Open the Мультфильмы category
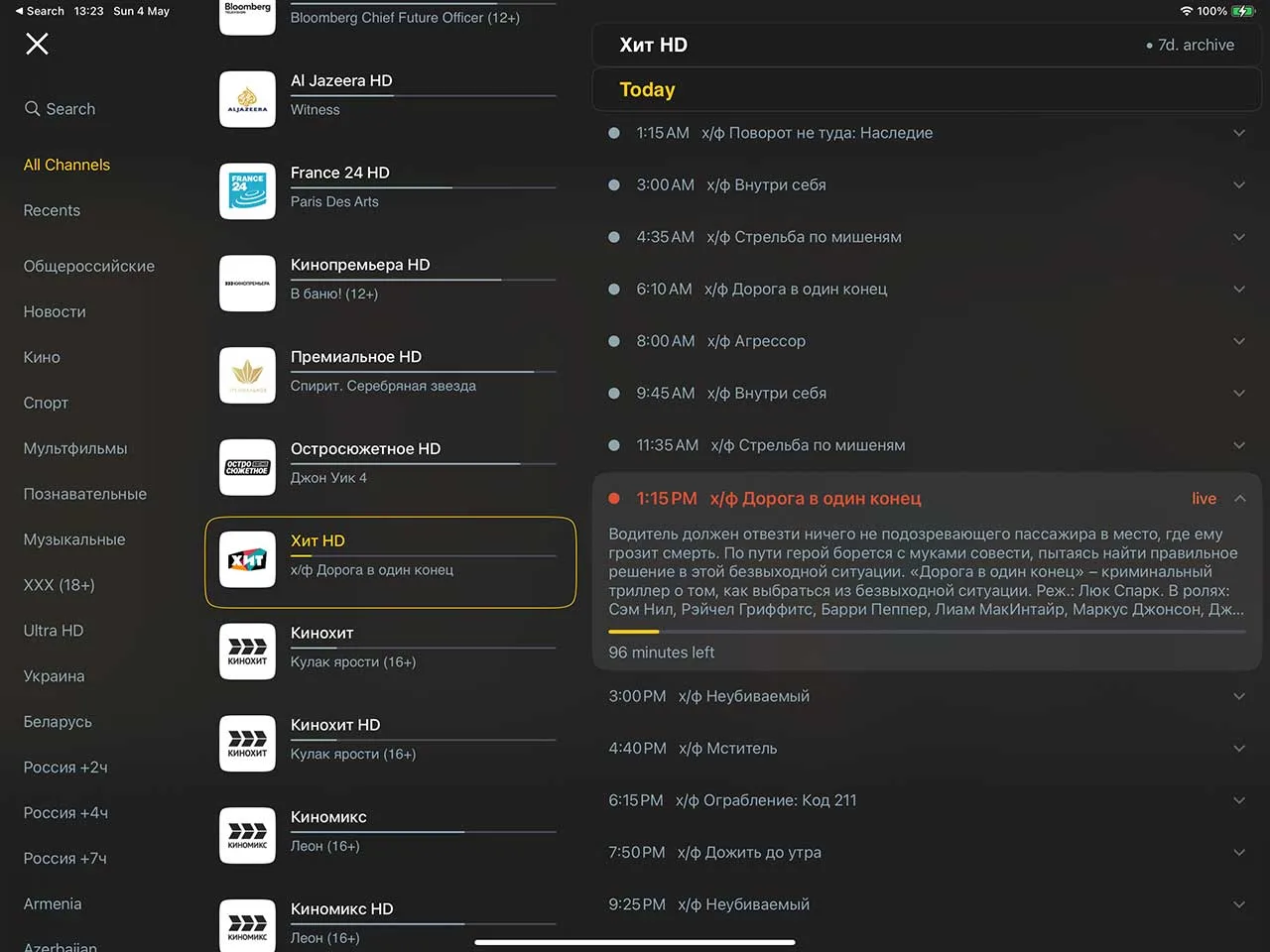 point(75,448)
